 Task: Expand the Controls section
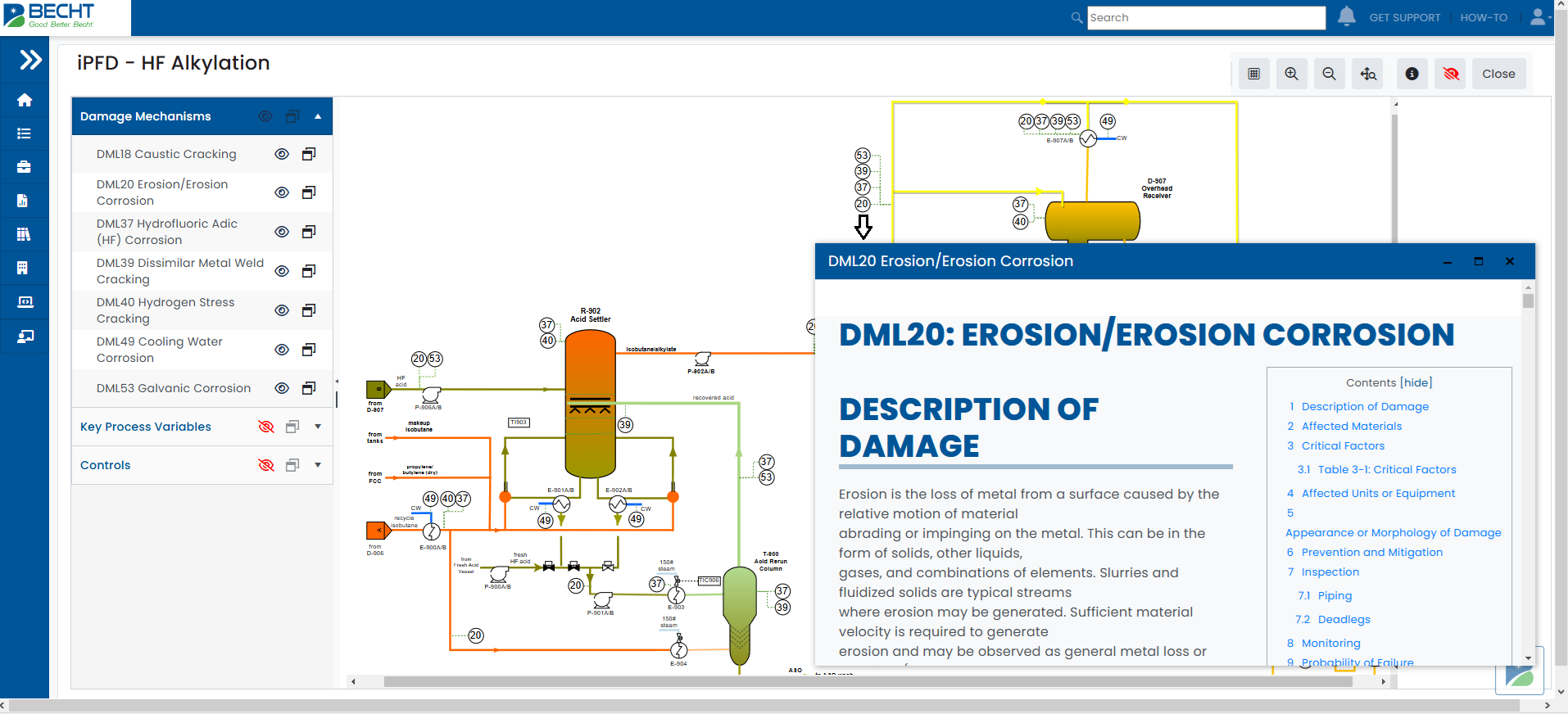318,465
